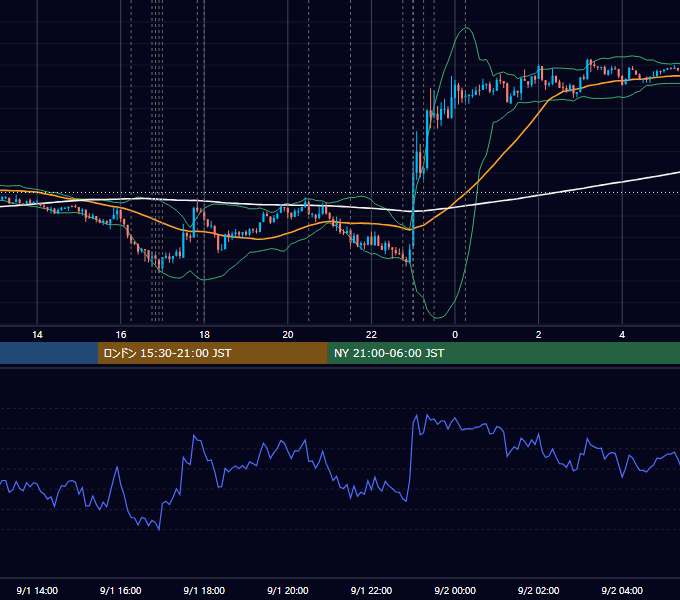This screenshot has width=680, height=600.
Task: Click the 16 hour label on price chart axis
Action: pos(121,335)
